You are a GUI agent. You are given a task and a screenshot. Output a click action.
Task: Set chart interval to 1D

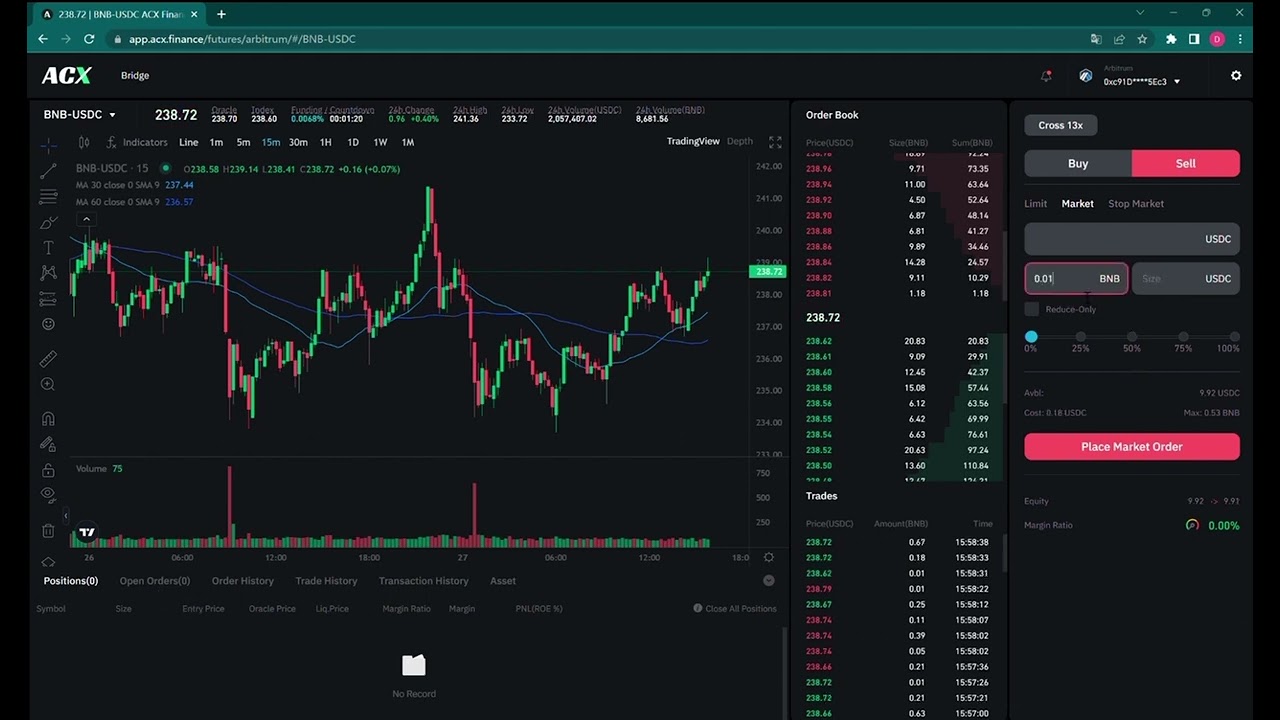click(352, 142)
